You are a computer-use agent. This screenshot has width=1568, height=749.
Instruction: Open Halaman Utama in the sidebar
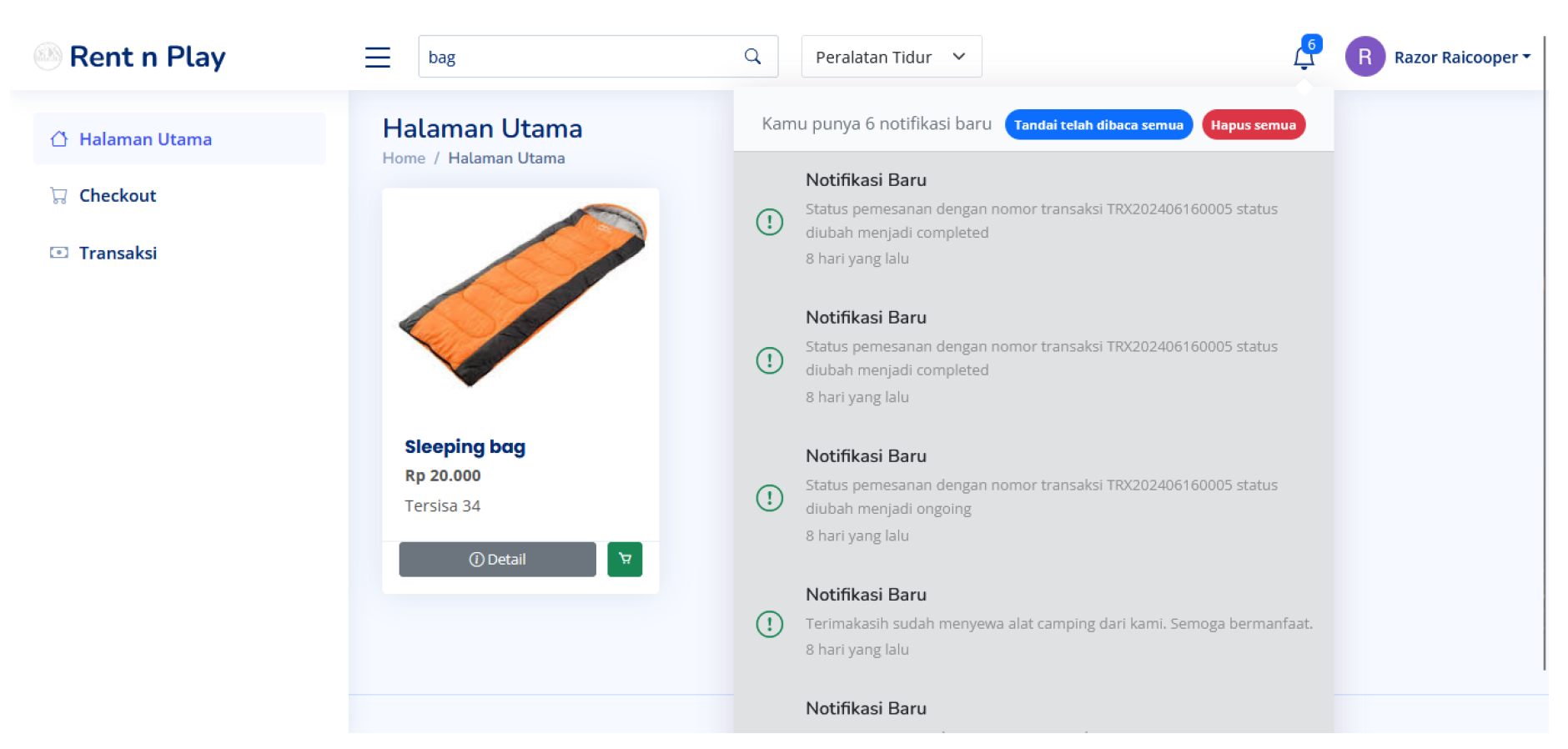[x=145, y=139]
